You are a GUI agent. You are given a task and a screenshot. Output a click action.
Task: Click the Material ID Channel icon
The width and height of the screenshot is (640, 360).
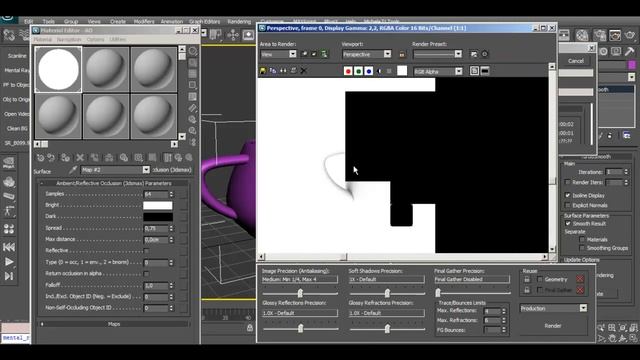(138, 158)
